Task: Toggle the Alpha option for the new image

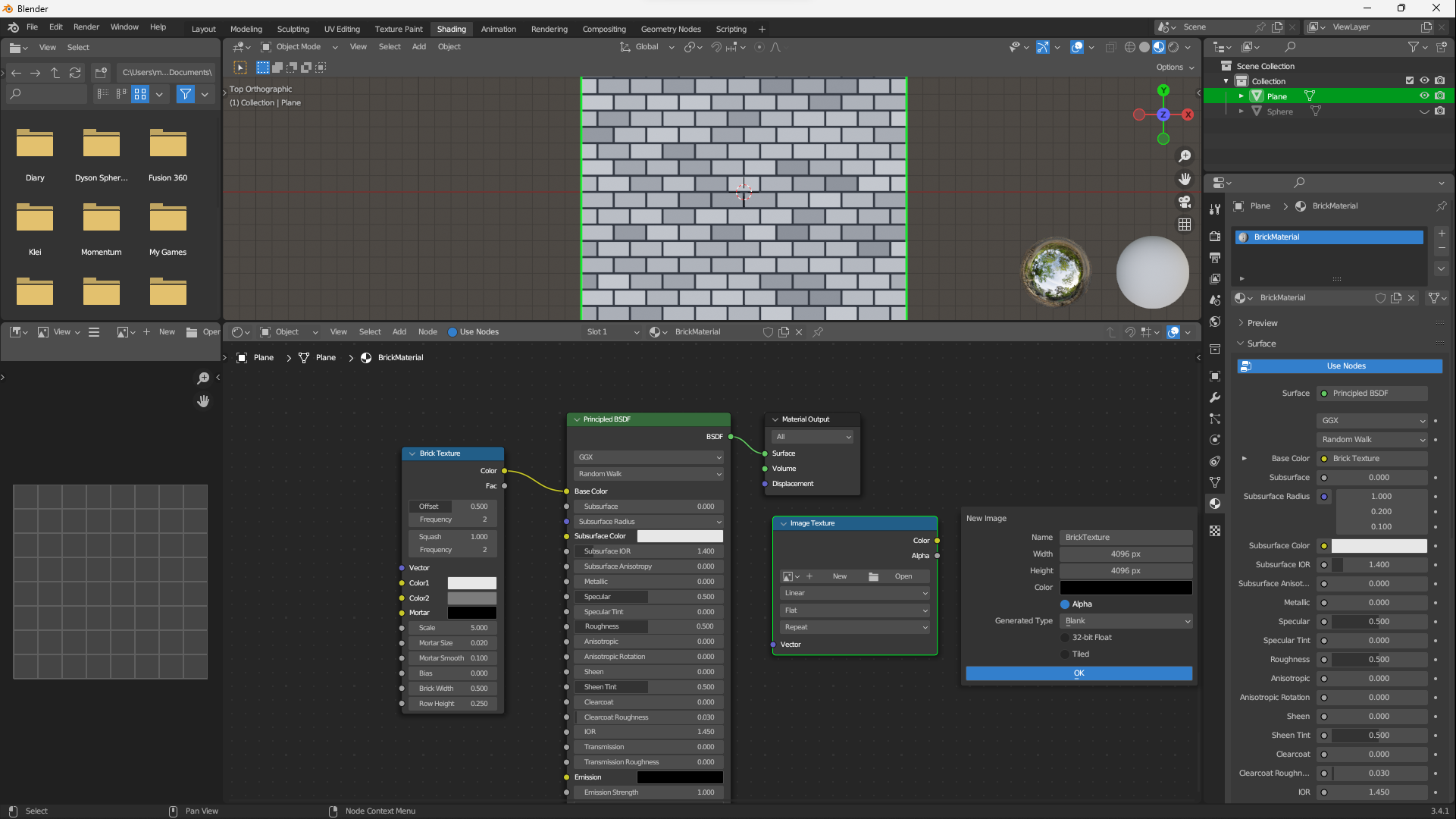Action: 1064,604
